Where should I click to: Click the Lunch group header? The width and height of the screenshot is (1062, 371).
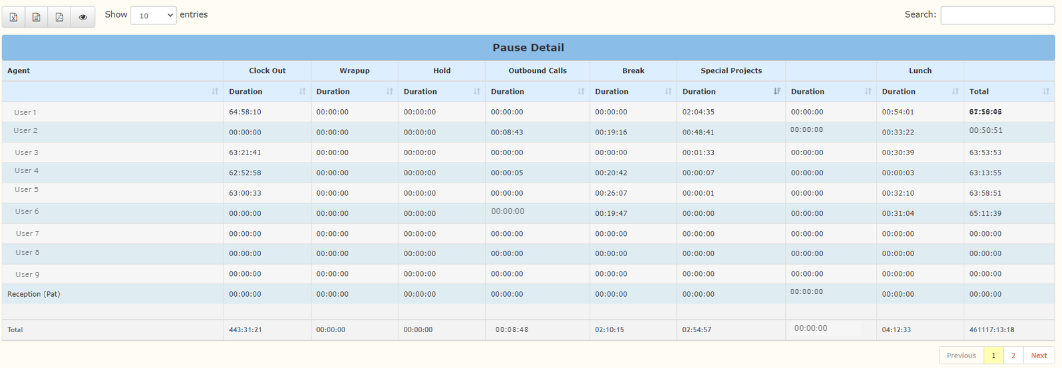click(x=920, y=70)
